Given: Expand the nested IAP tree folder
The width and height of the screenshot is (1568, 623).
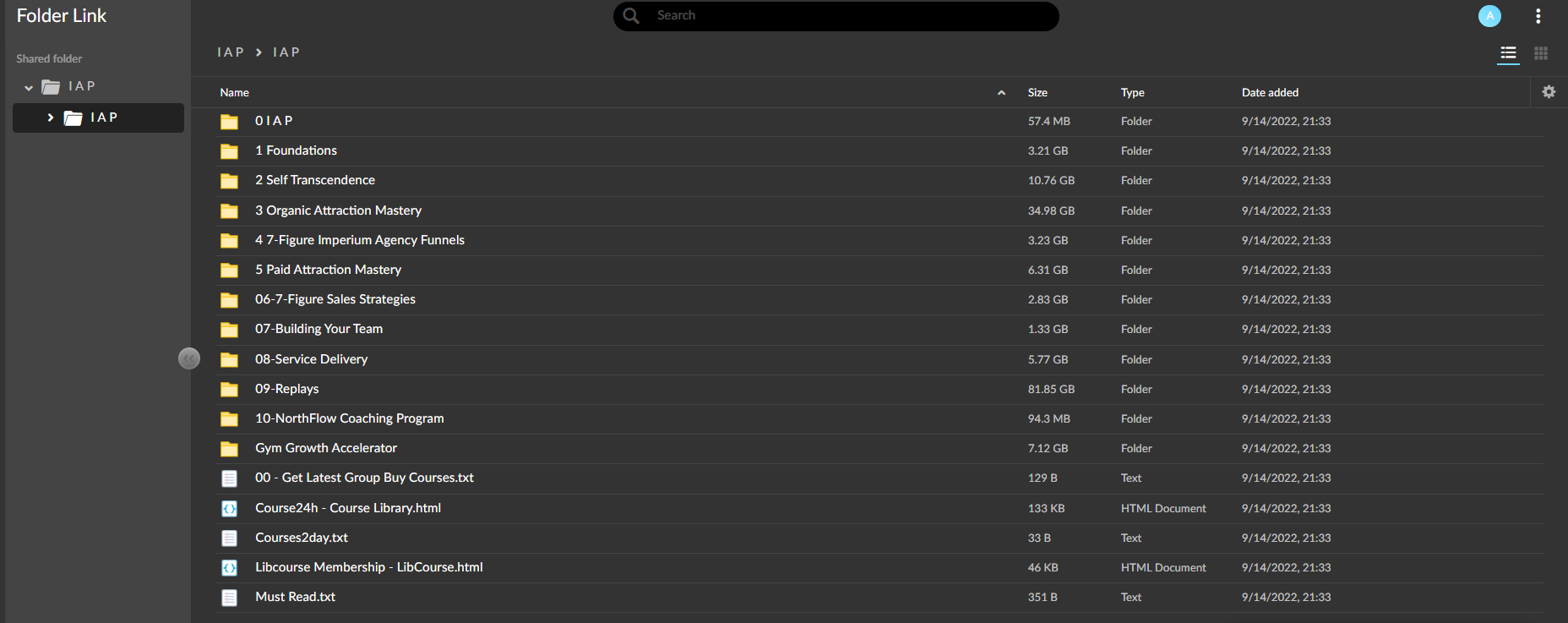Looking at the screenshot, I should coord(51,117).
